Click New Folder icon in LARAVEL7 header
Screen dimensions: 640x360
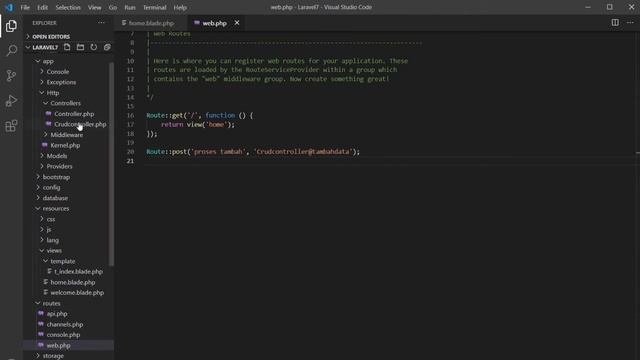[80, 47]
